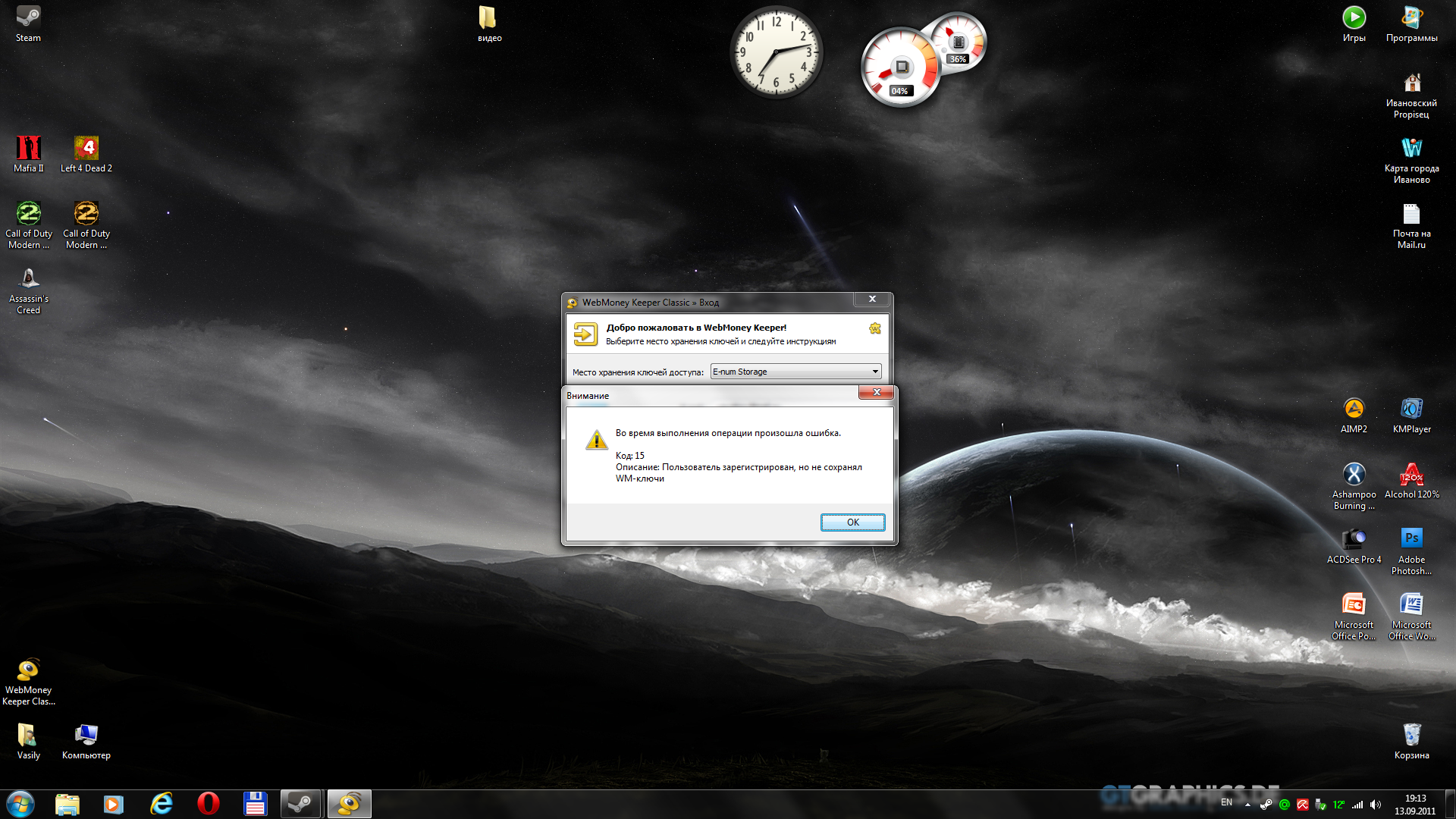1456x819 pixels.
Task: Launch ACDSee Pro 4
Action: [x=1354, y=545]
